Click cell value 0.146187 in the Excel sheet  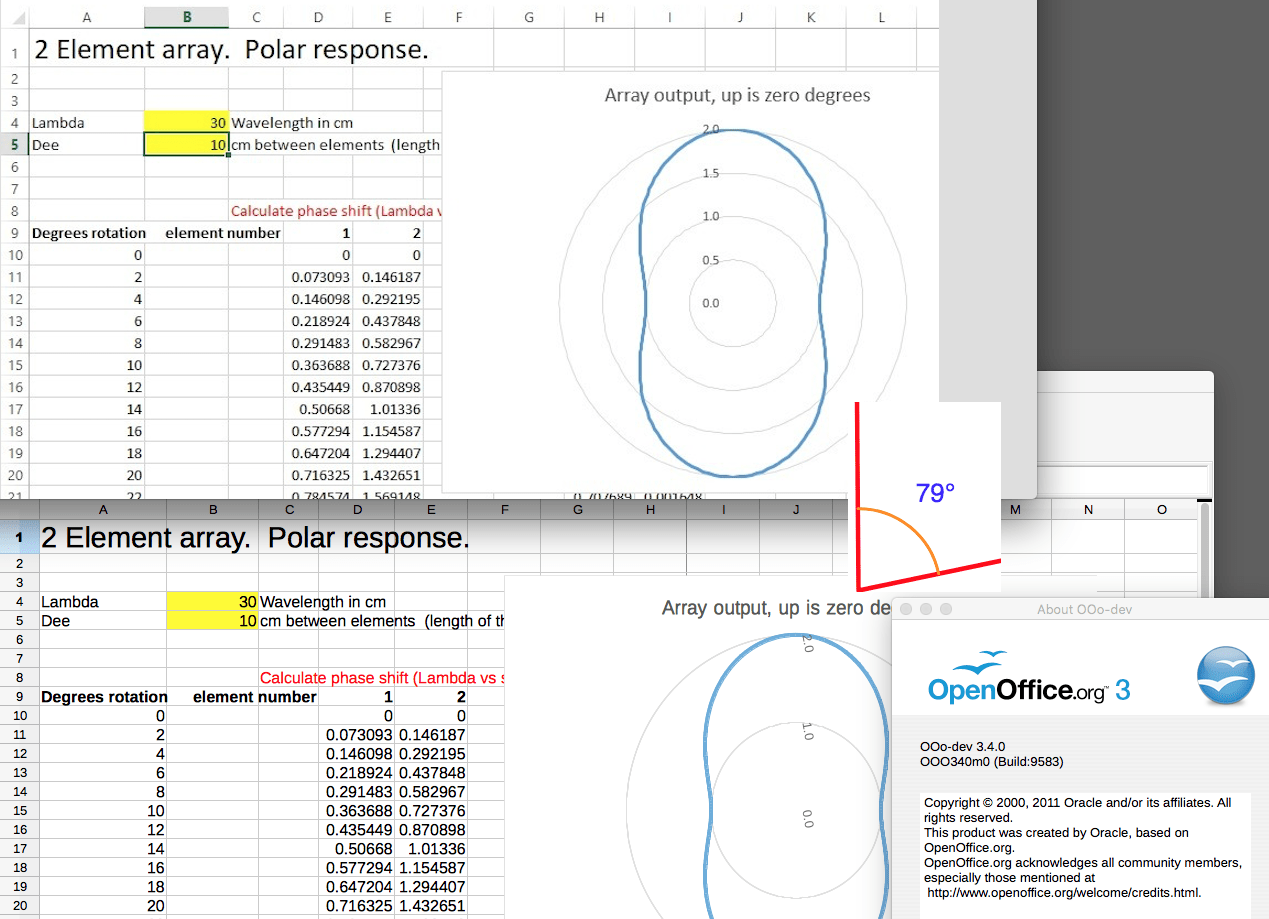[390, 277]
